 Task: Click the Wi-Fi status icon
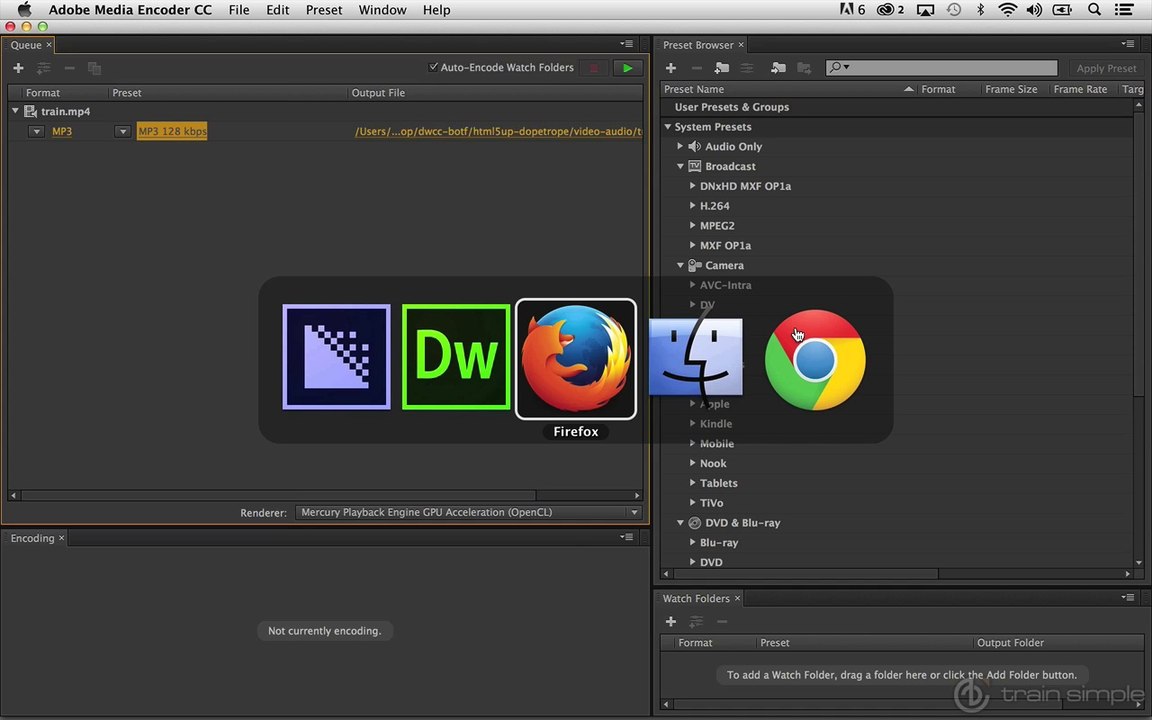click(1007, 10)
